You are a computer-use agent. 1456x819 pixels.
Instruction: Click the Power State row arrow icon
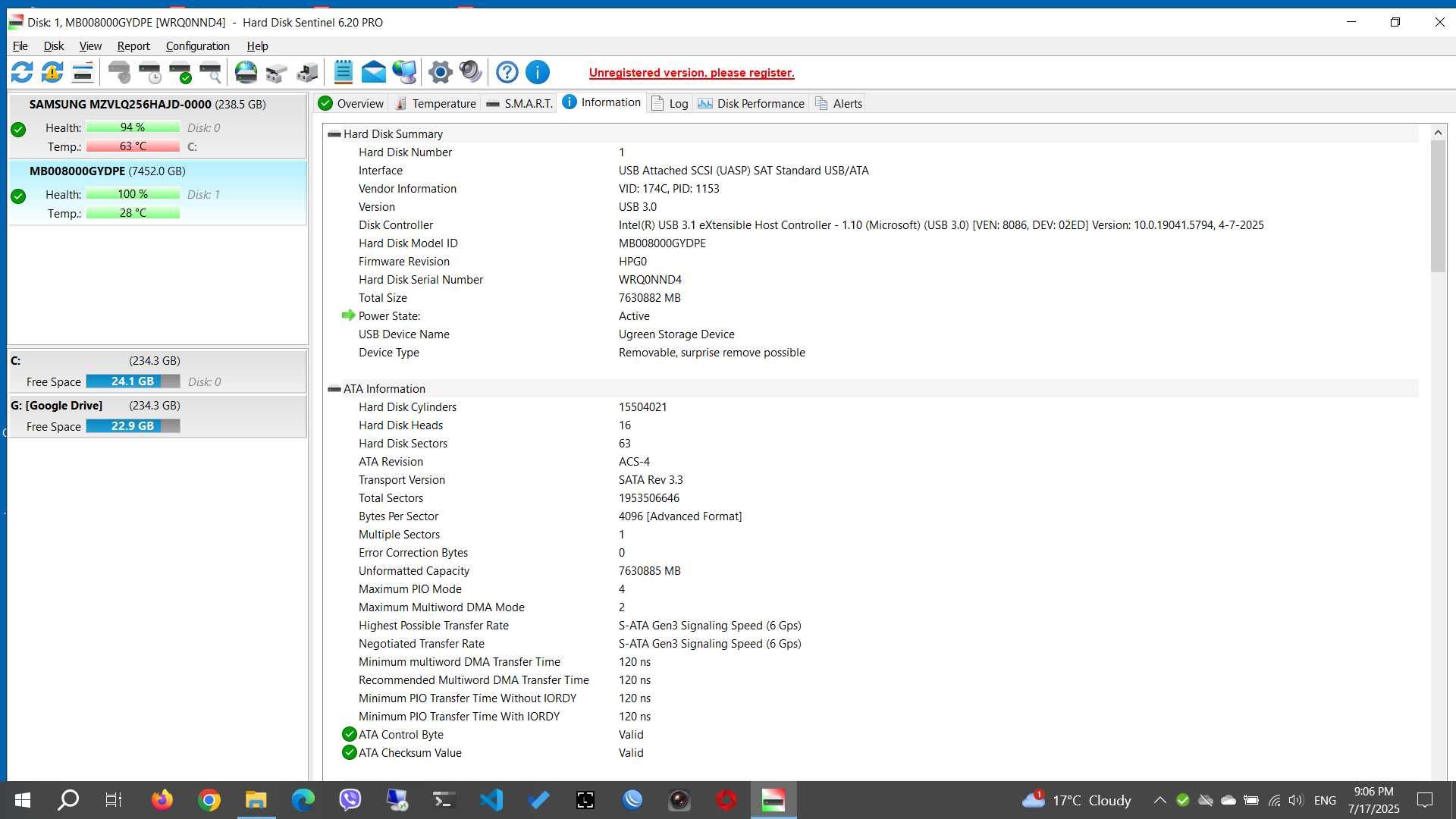pyautogui.click(x=348, y=315)
